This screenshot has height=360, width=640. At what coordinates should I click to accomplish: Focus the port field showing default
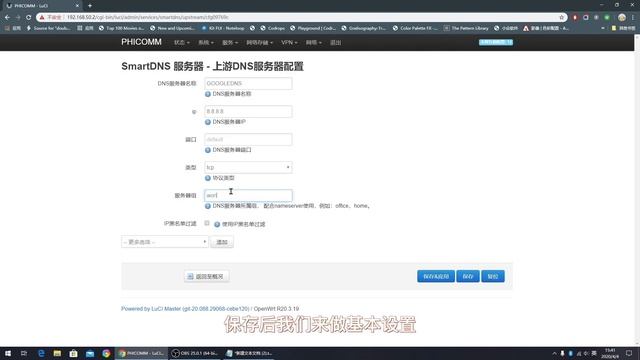click(x=248, y=139)
